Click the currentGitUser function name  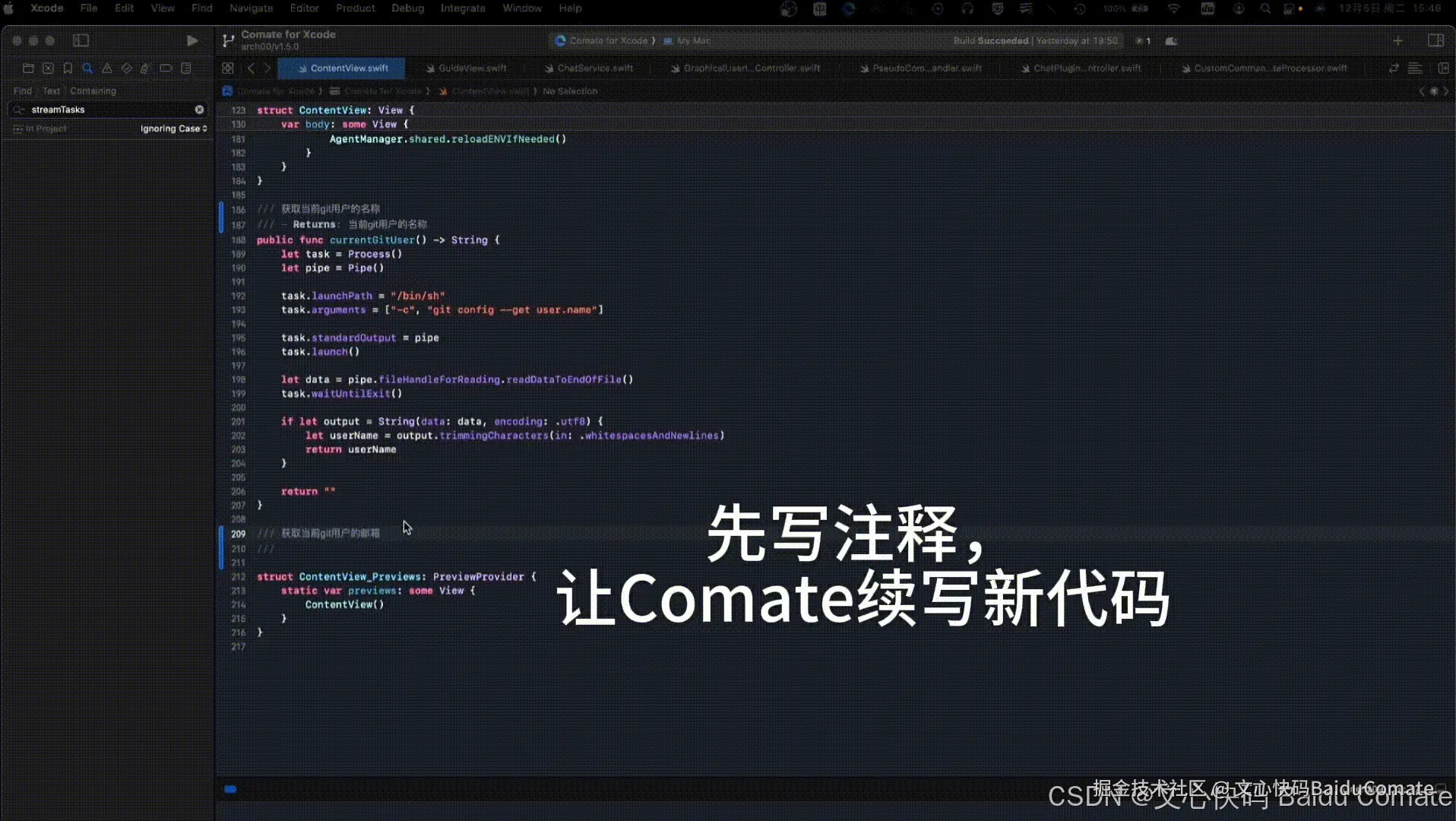click(x=372, y=239)
